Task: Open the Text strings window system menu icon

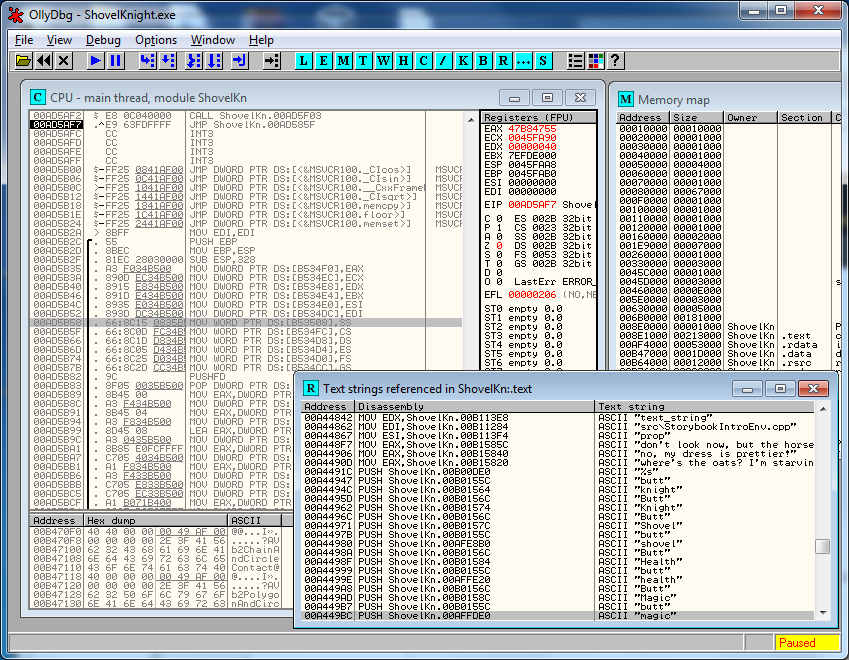Action: click(x=311, y=387)
